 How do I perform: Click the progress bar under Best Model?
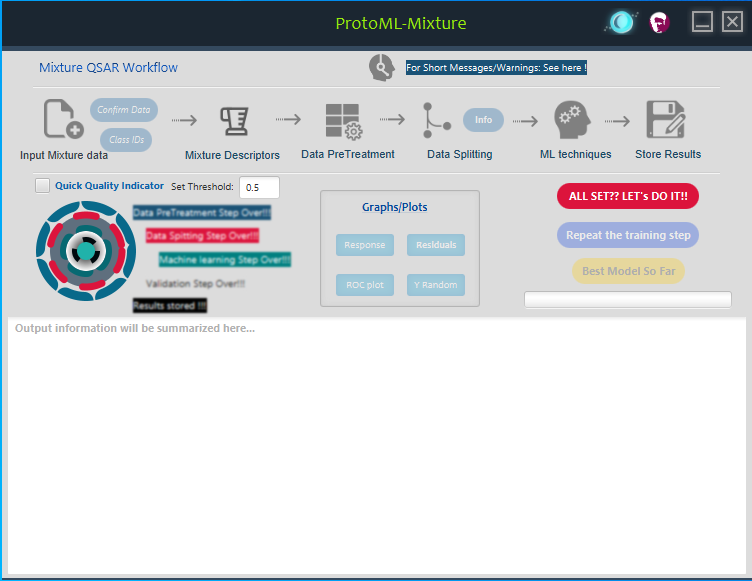click(x=628, y=300)
